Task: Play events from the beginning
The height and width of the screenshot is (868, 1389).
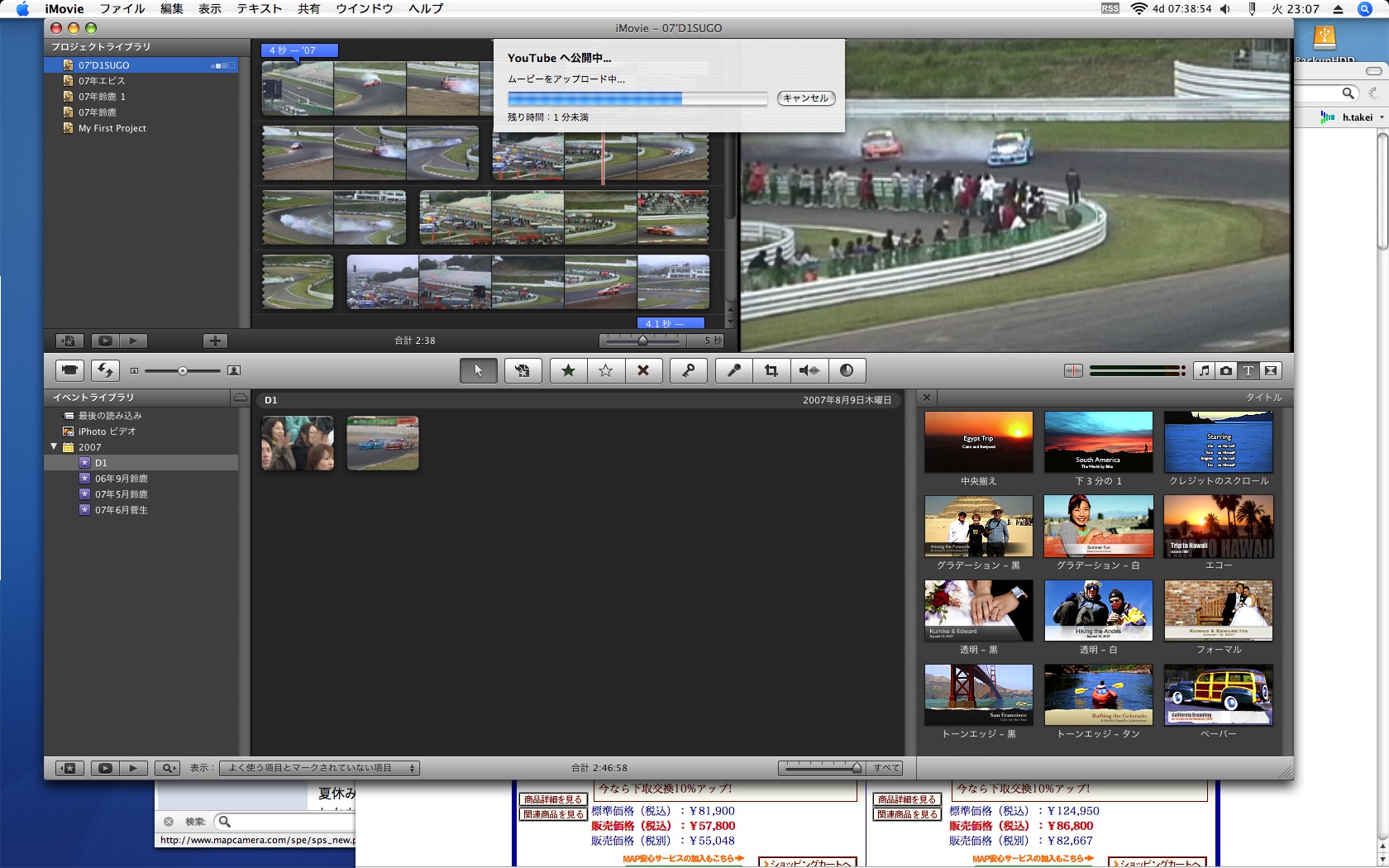Action: [133, 768]
